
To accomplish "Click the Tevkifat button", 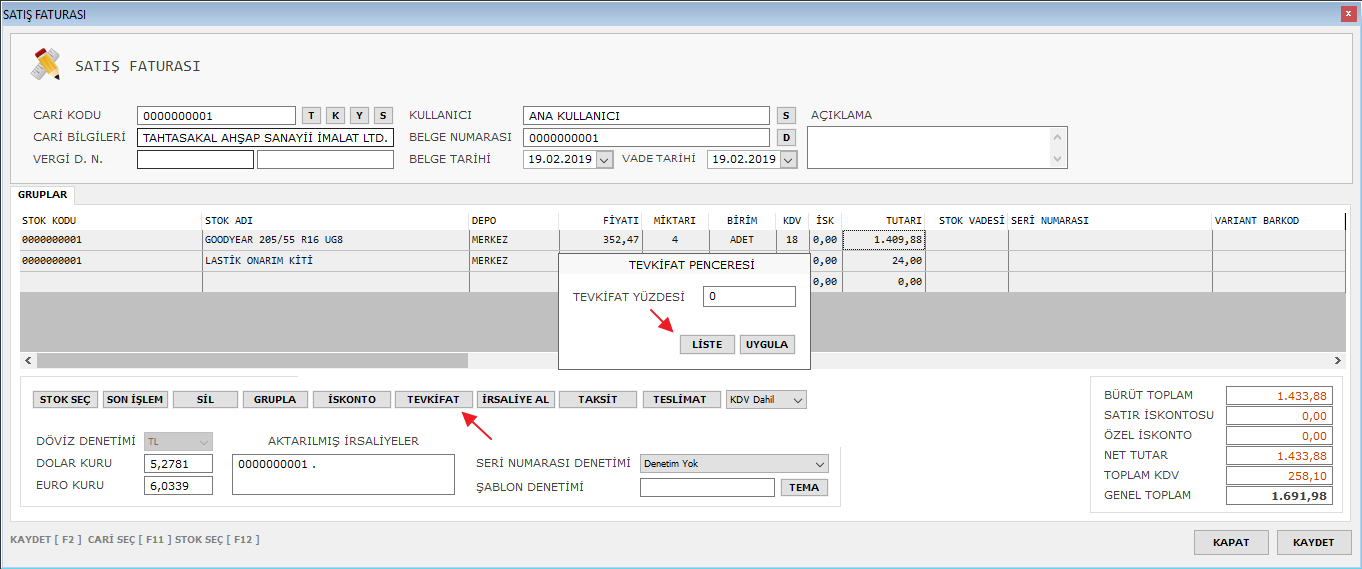I will 433,399.
